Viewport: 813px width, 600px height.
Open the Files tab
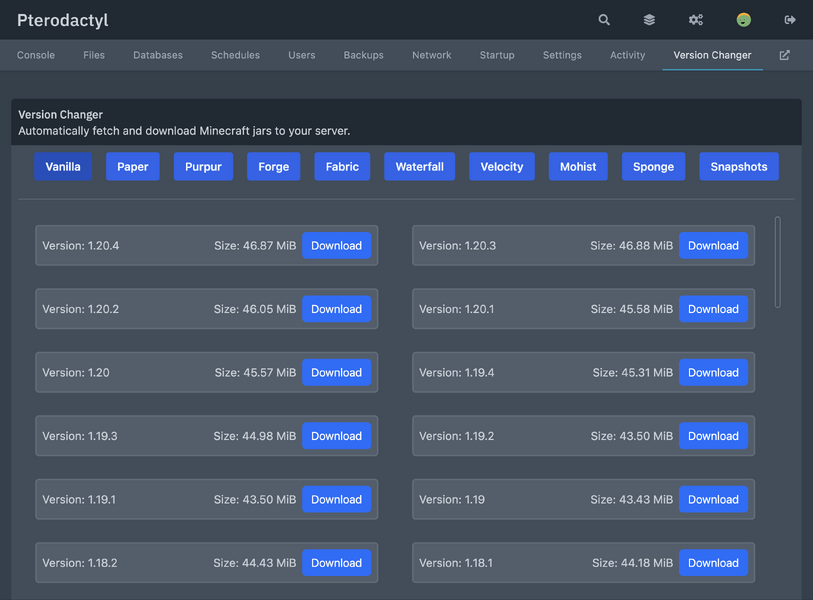[94, 55]
